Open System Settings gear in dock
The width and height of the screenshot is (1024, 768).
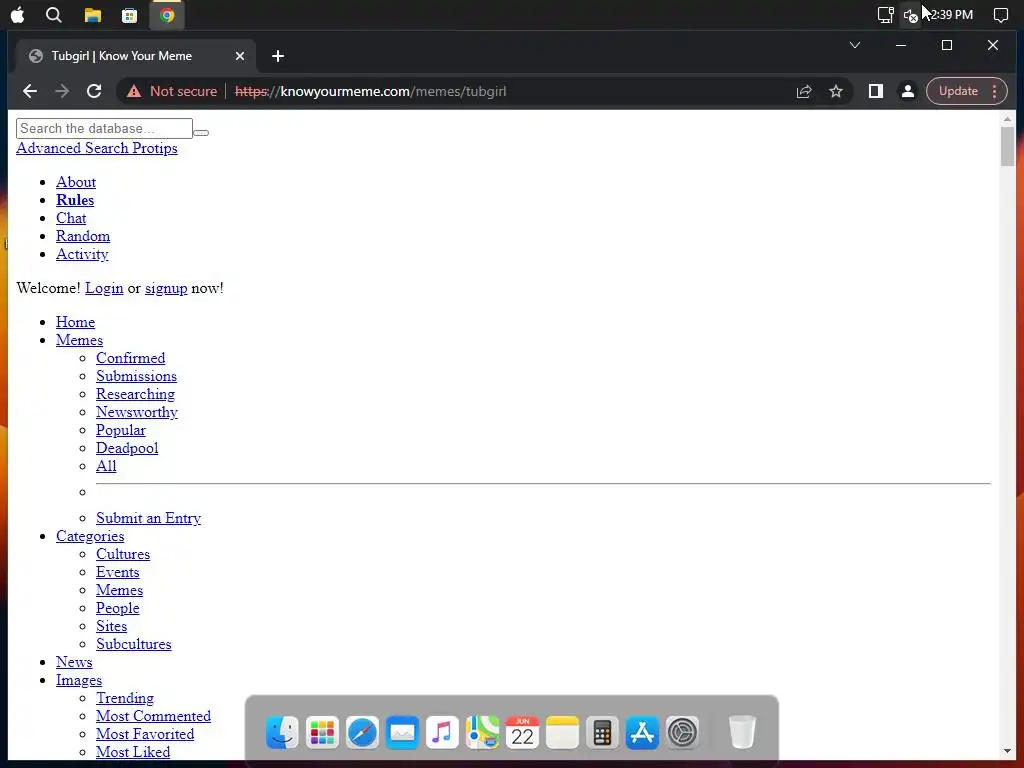682,732
